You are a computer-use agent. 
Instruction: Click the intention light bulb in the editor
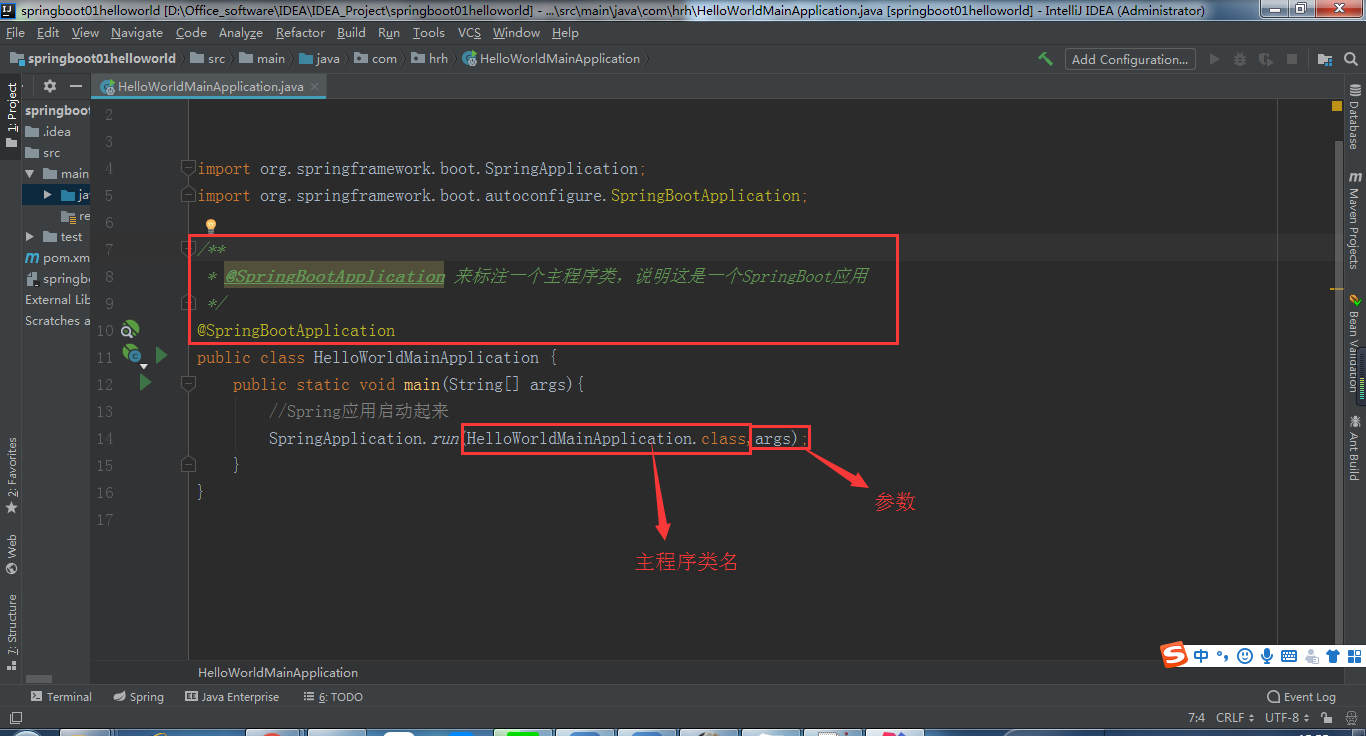tap(211, 227)
